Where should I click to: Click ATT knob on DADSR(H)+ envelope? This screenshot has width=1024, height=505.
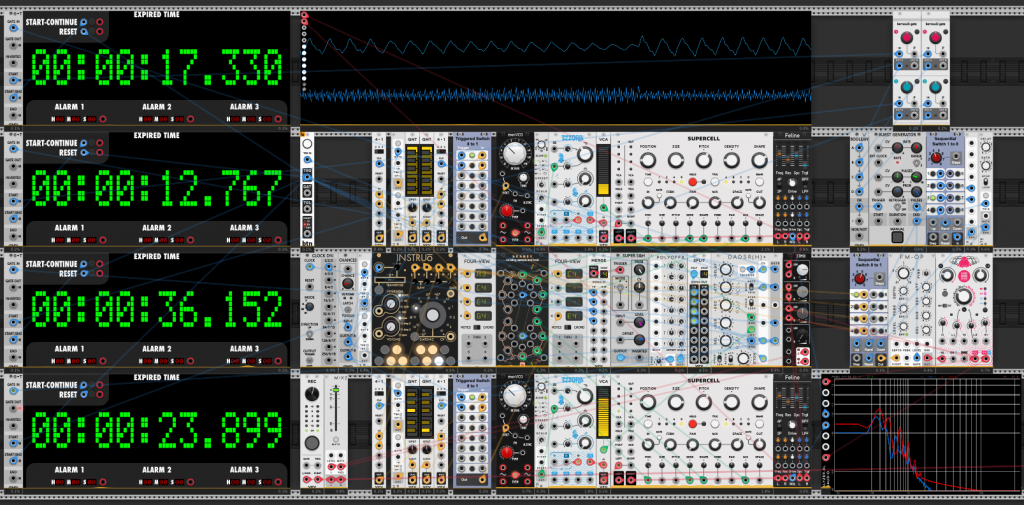[726, 287]
